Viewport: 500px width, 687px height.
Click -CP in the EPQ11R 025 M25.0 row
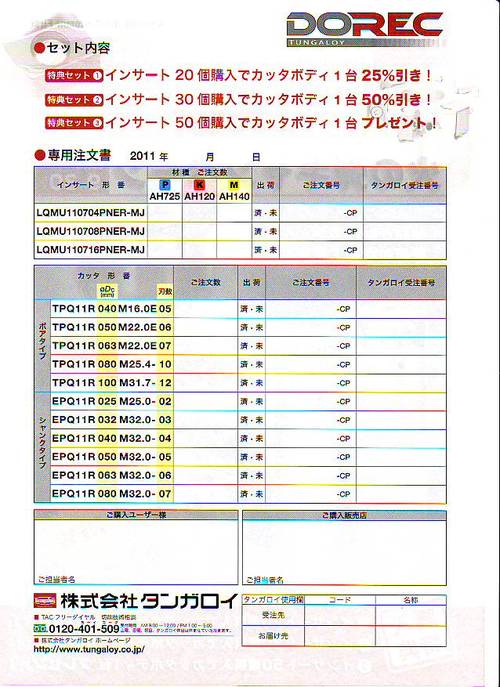point(343,401)
